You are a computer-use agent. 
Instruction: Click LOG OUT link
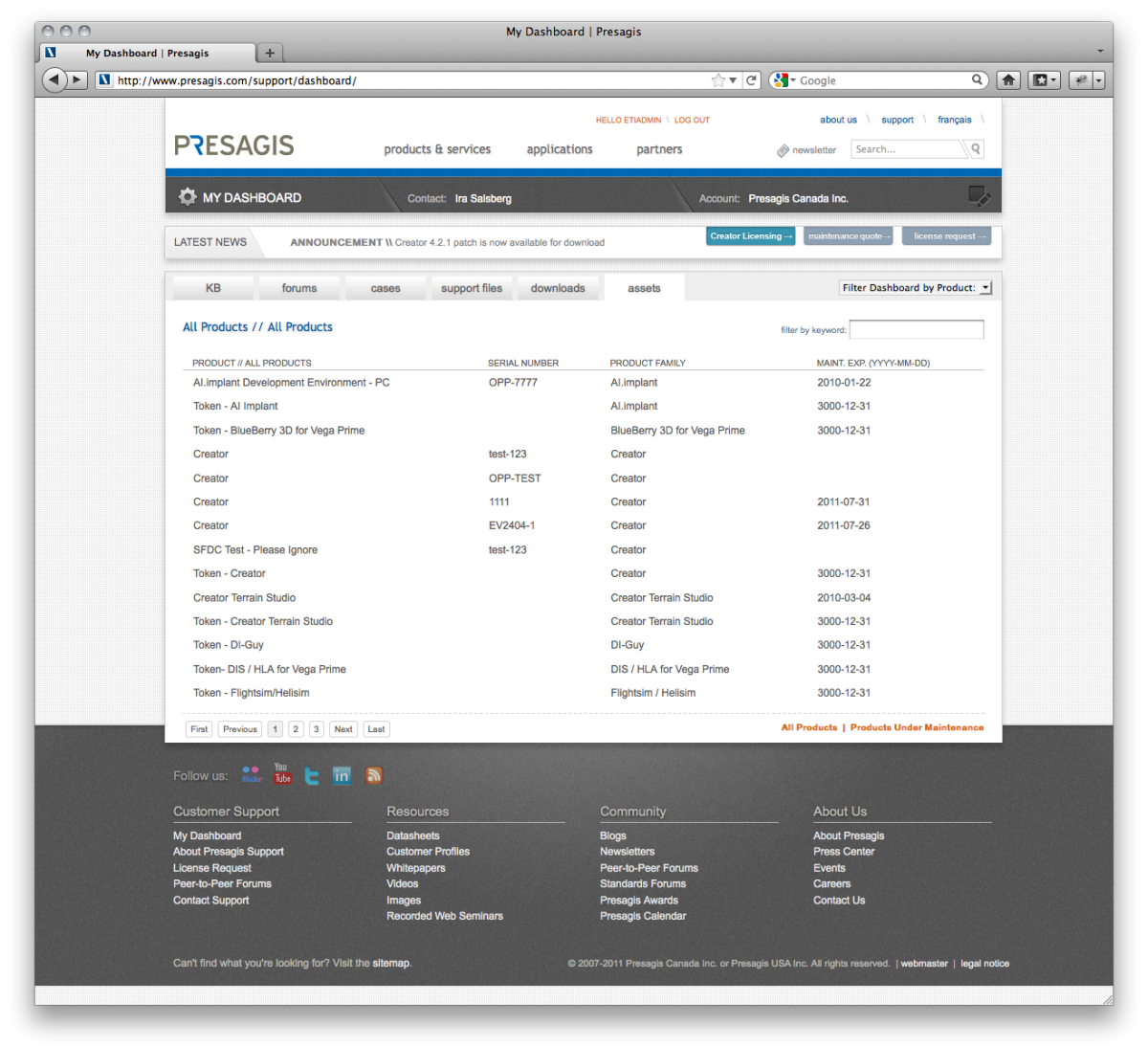[692, 121]
